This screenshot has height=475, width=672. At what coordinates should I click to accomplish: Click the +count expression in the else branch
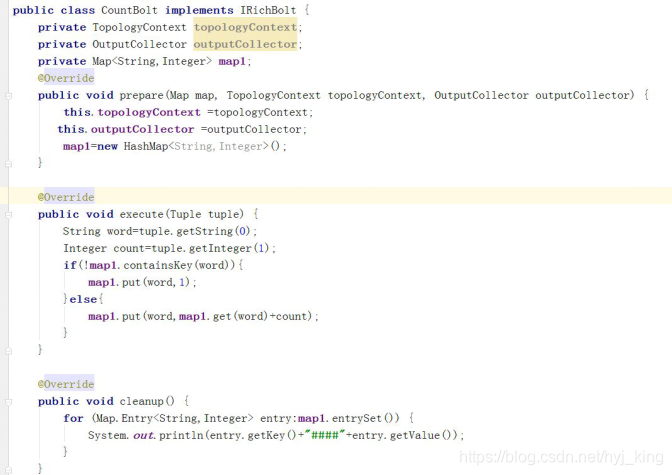coord(290,316)
